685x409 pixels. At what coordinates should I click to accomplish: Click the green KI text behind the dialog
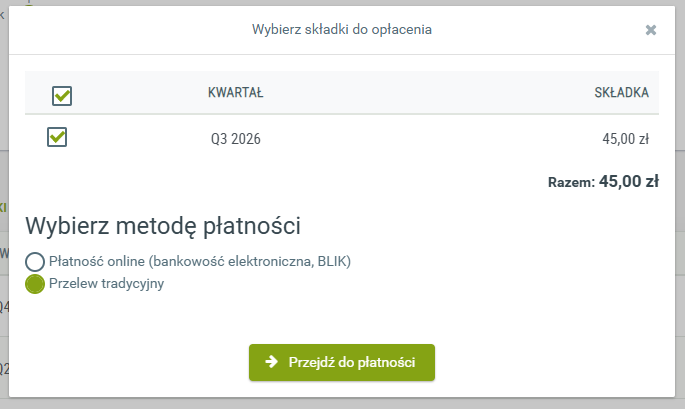[4, 206]
